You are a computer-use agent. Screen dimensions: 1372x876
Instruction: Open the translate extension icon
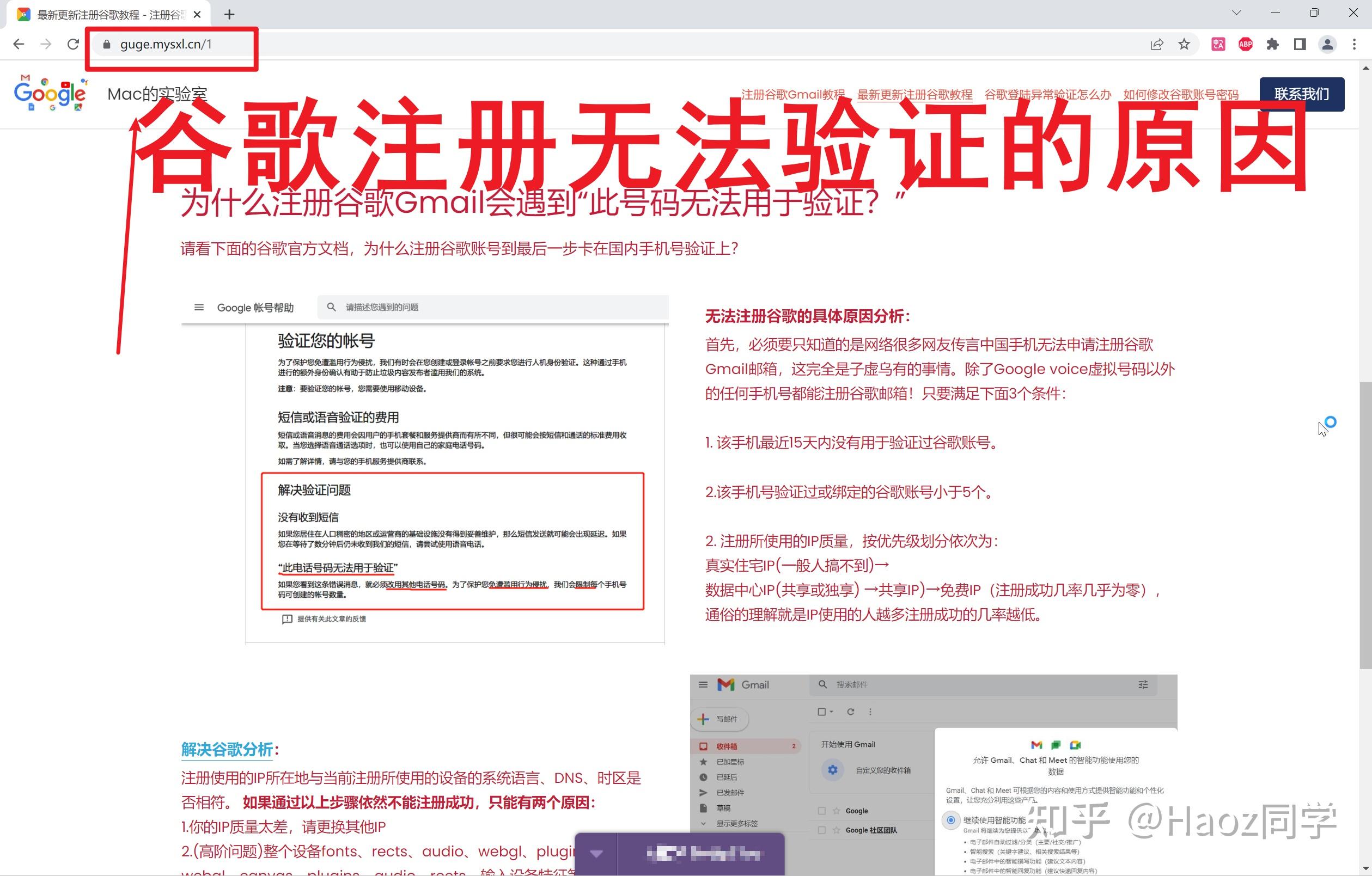tap(1218, 44)
